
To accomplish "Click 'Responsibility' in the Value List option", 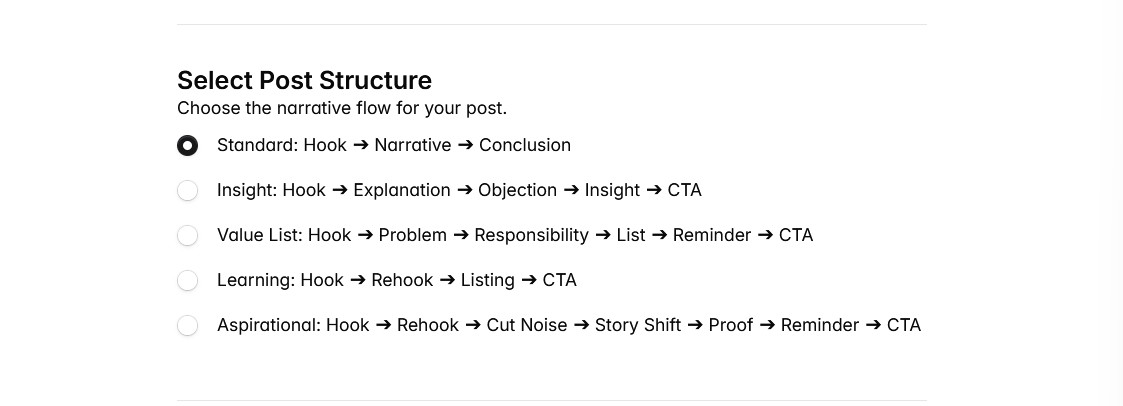I will (531, 235).
